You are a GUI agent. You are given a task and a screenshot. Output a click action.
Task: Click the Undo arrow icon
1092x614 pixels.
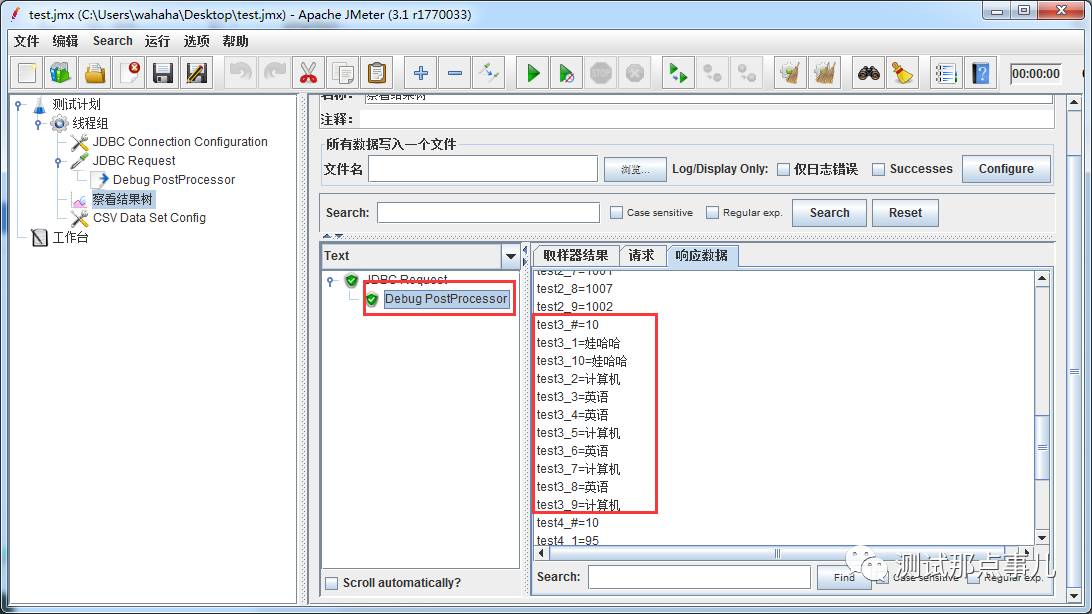(x=241, y=73)
